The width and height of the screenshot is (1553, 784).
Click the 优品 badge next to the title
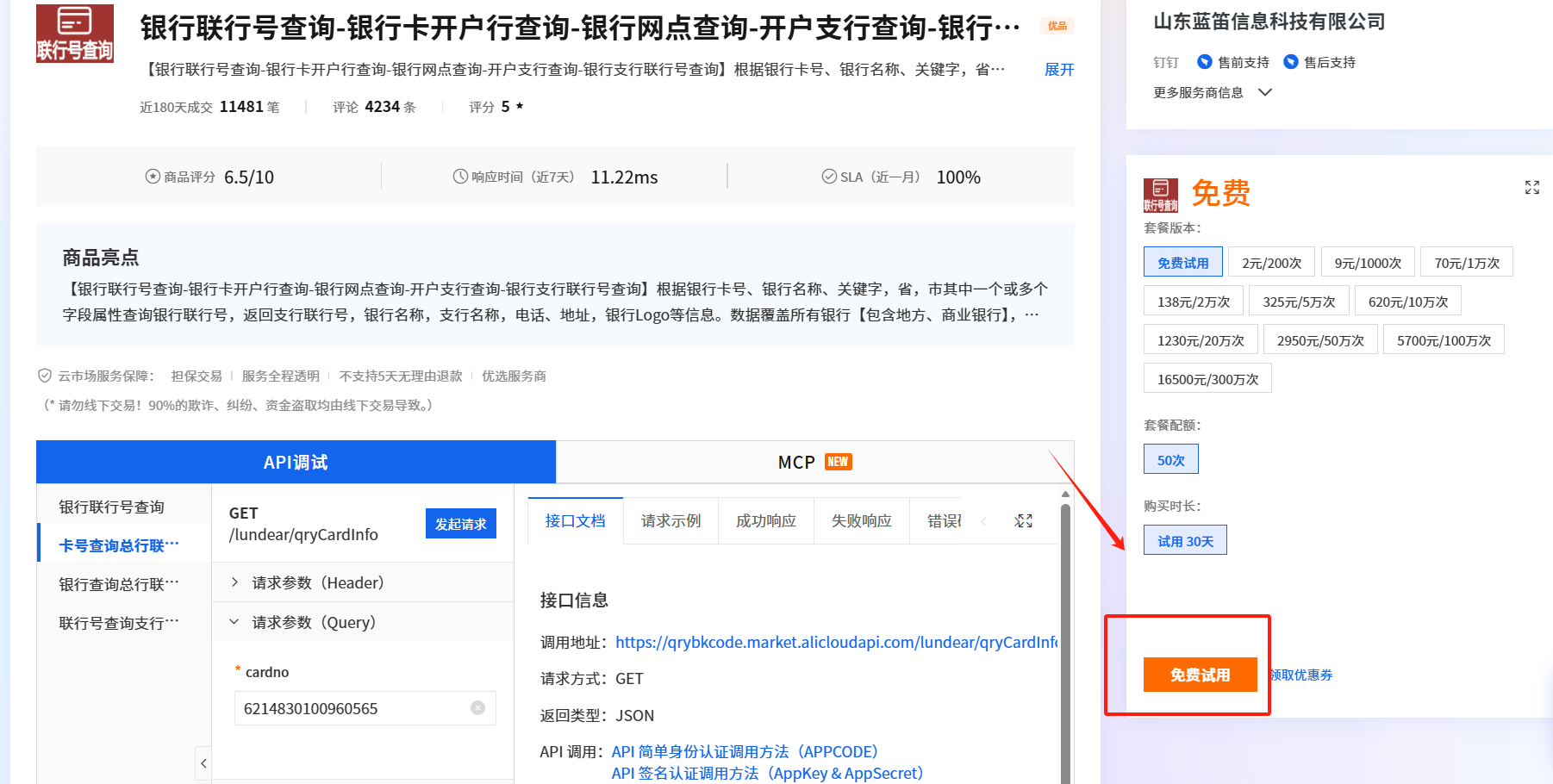[1057, 26]
